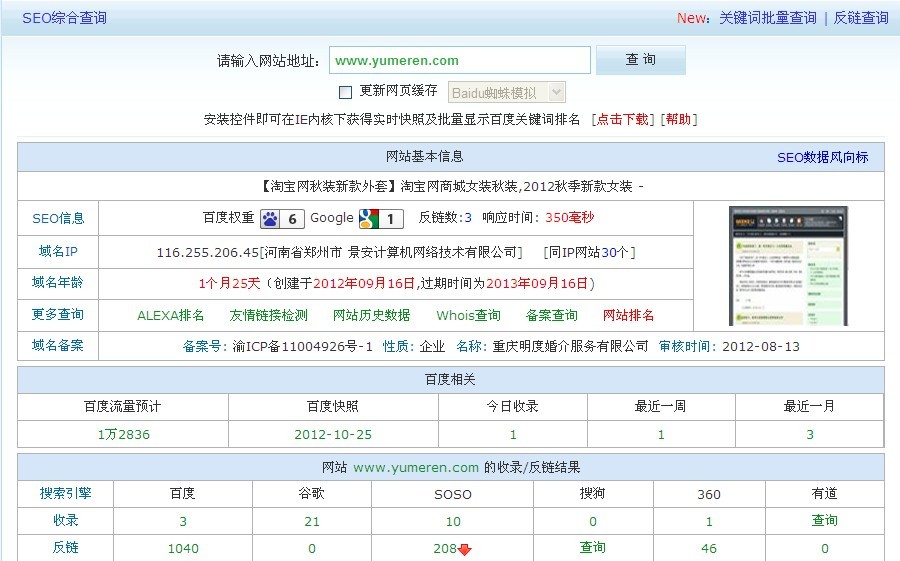The width and height of the screenshot is (900, 561).
Task: Click the 域名备案 row label
Action: (x=58, y=346)
